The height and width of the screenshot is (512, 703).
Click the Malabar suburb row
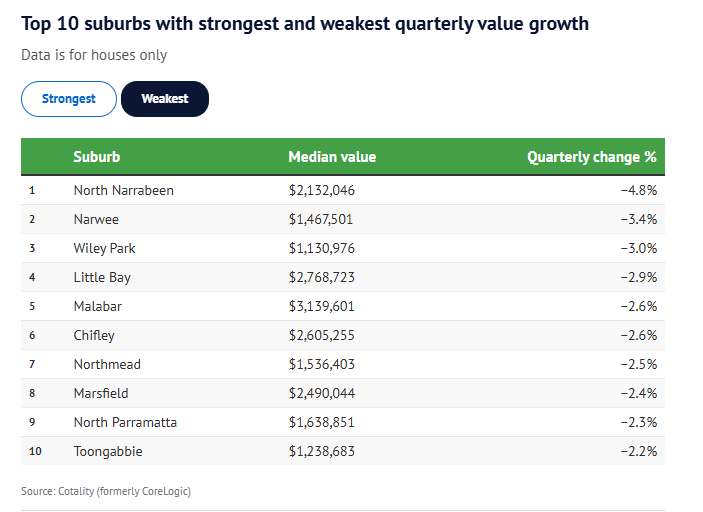[x=343, y=306]
